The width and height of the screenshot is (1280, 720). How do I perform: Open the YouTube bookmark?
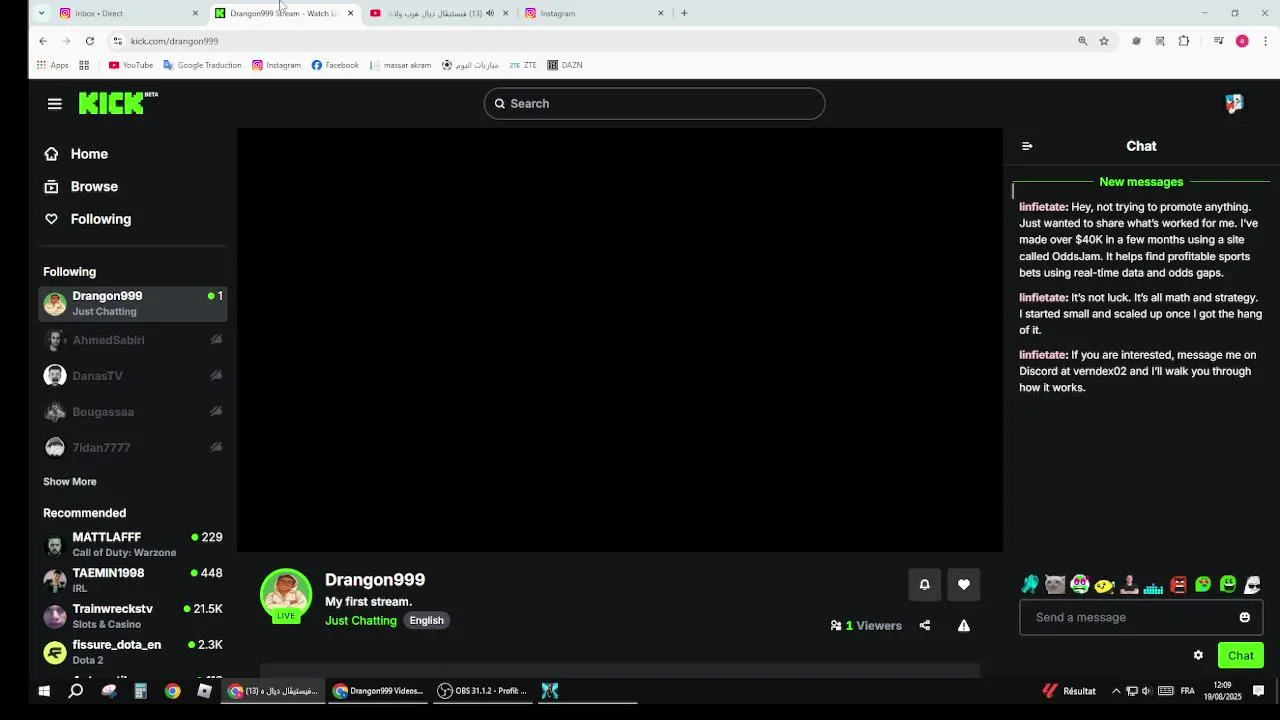click(x=131, y=65)
